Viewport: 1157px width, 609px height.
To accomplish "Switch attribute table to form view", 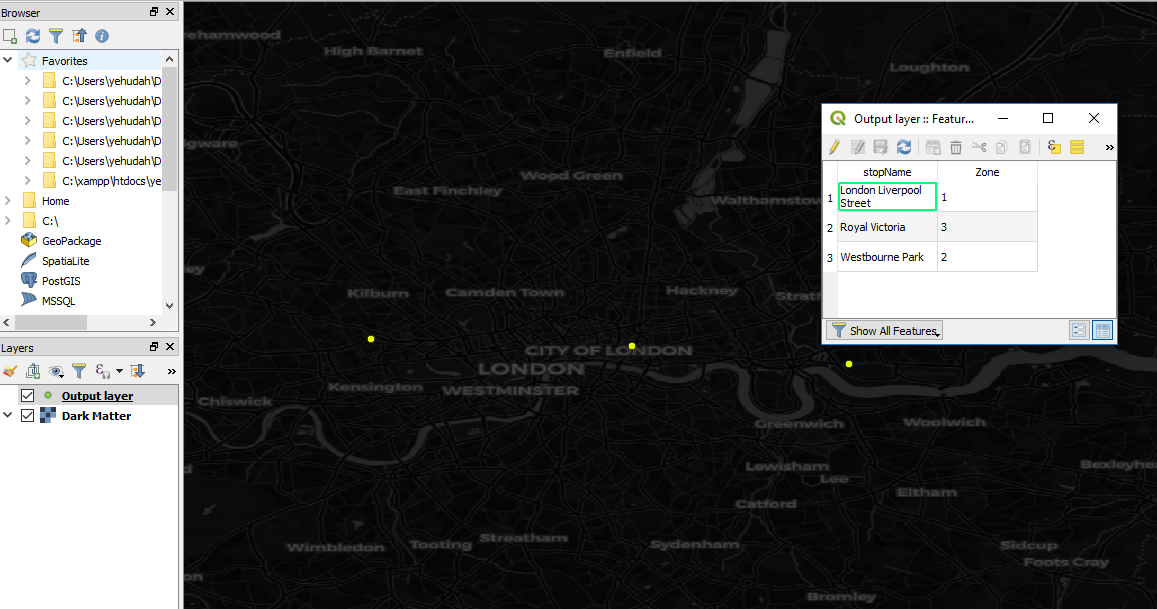I will click(1079, 331).
